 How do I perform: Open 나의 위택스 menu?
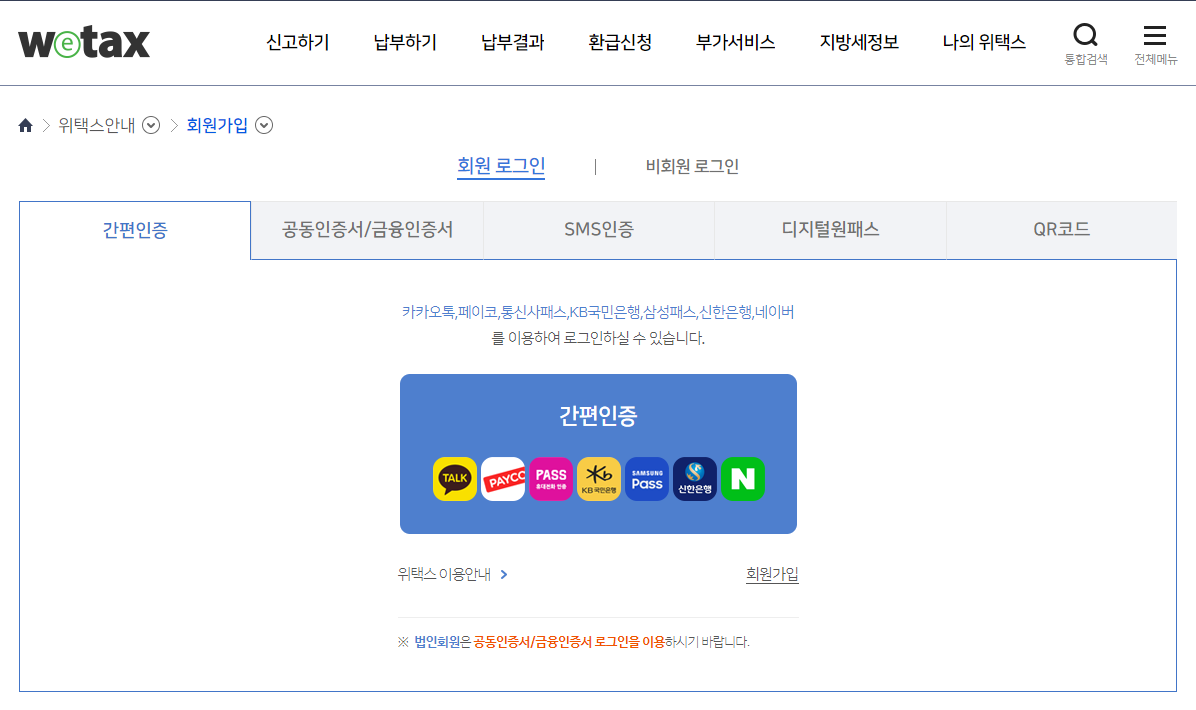point(984,43)
